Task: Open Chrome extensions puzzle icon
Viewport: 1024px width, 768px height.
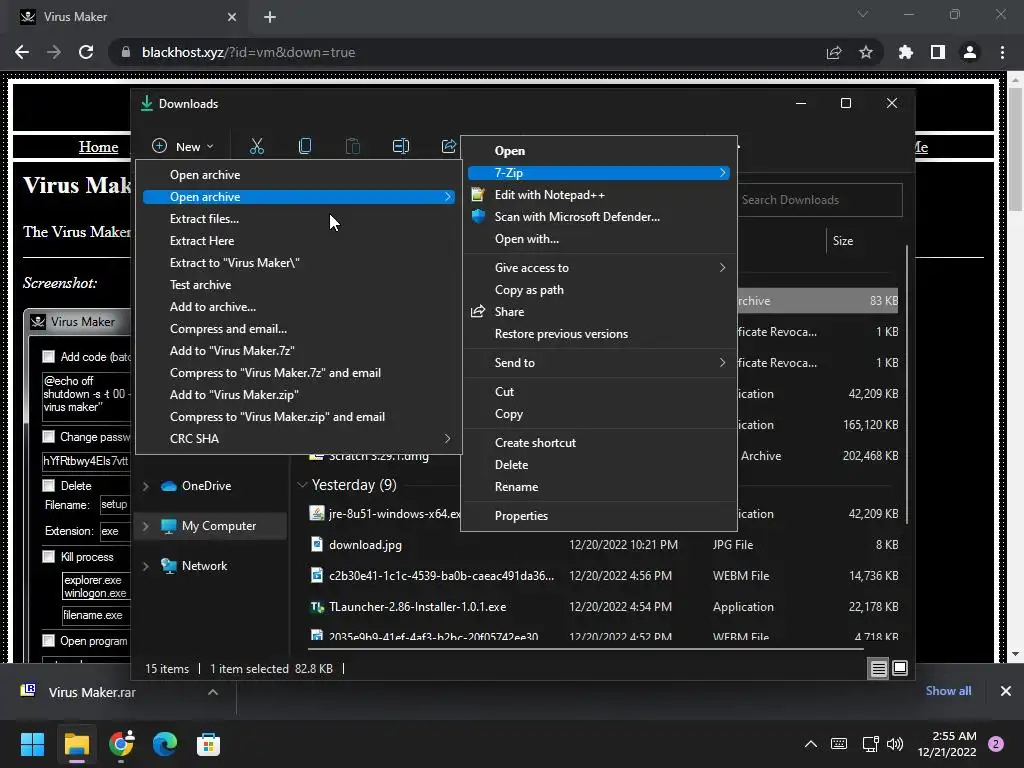Action: [906, 52]
